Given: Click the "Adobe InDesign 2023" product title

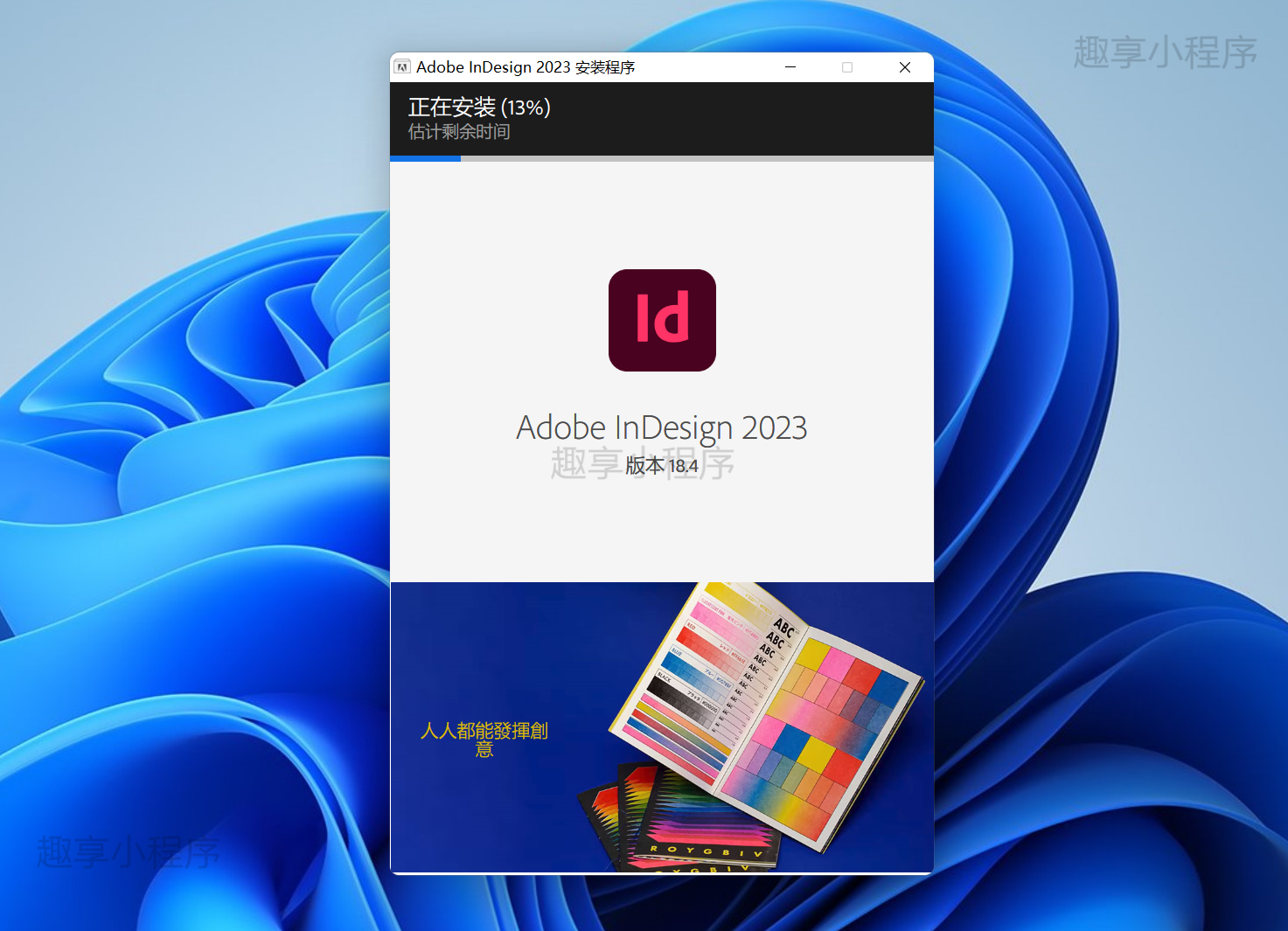Looking at the screenshot, I should click(x=662, y=428).
